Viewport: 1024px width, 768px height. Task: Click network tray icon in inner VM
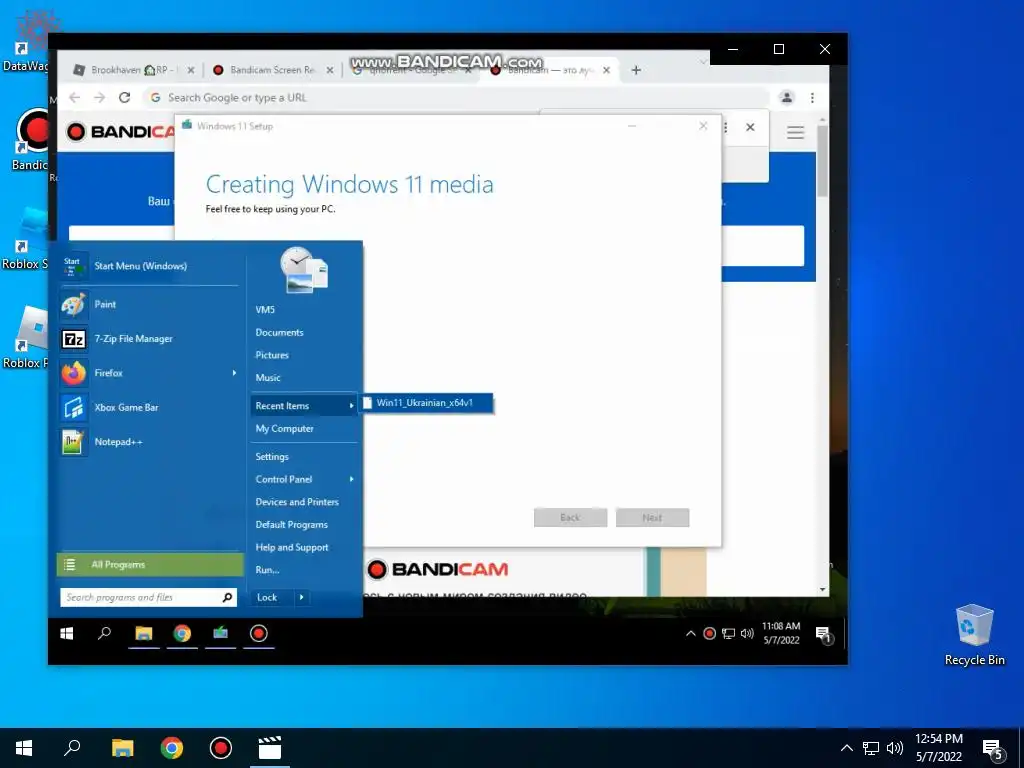tap(728, 633)
